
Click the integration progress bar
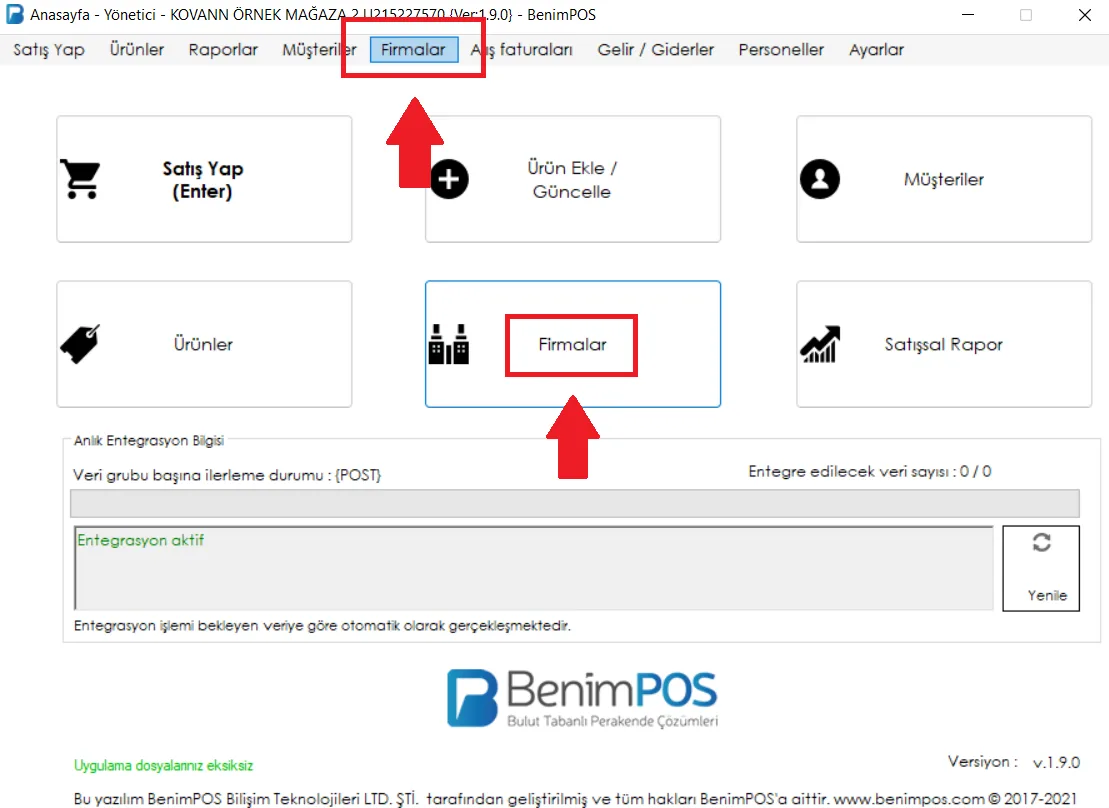575,503
